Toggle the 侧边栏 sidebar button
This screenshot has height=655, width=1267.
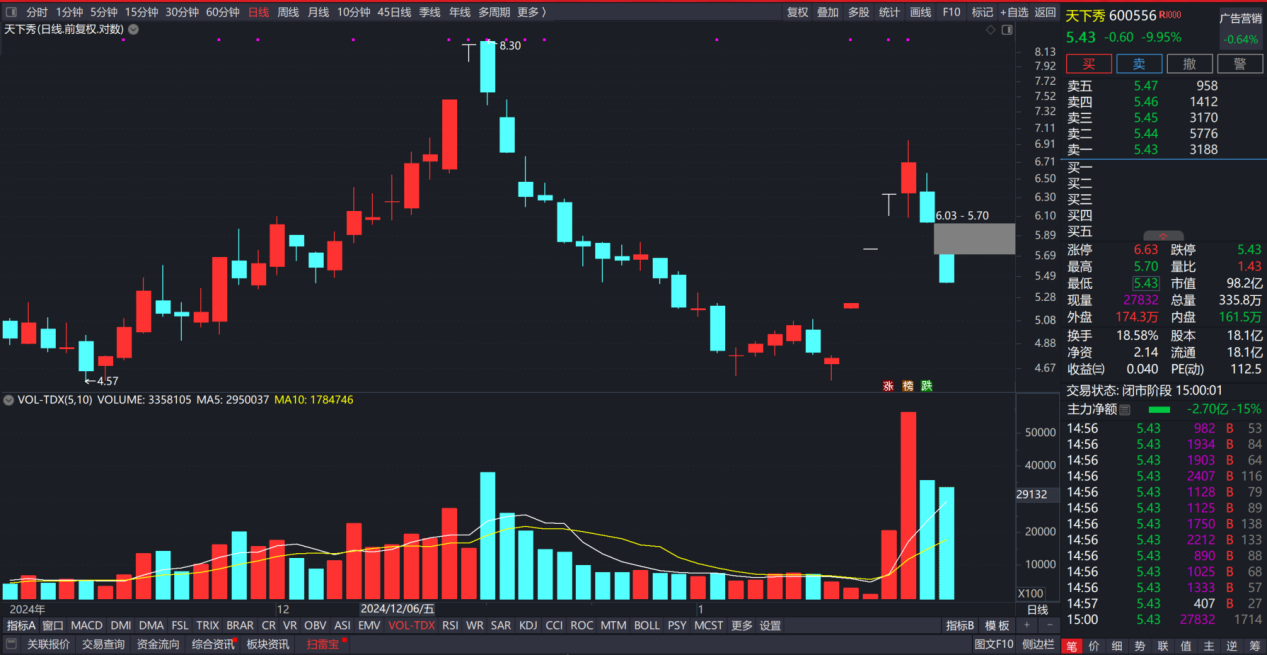point(1039,644)
